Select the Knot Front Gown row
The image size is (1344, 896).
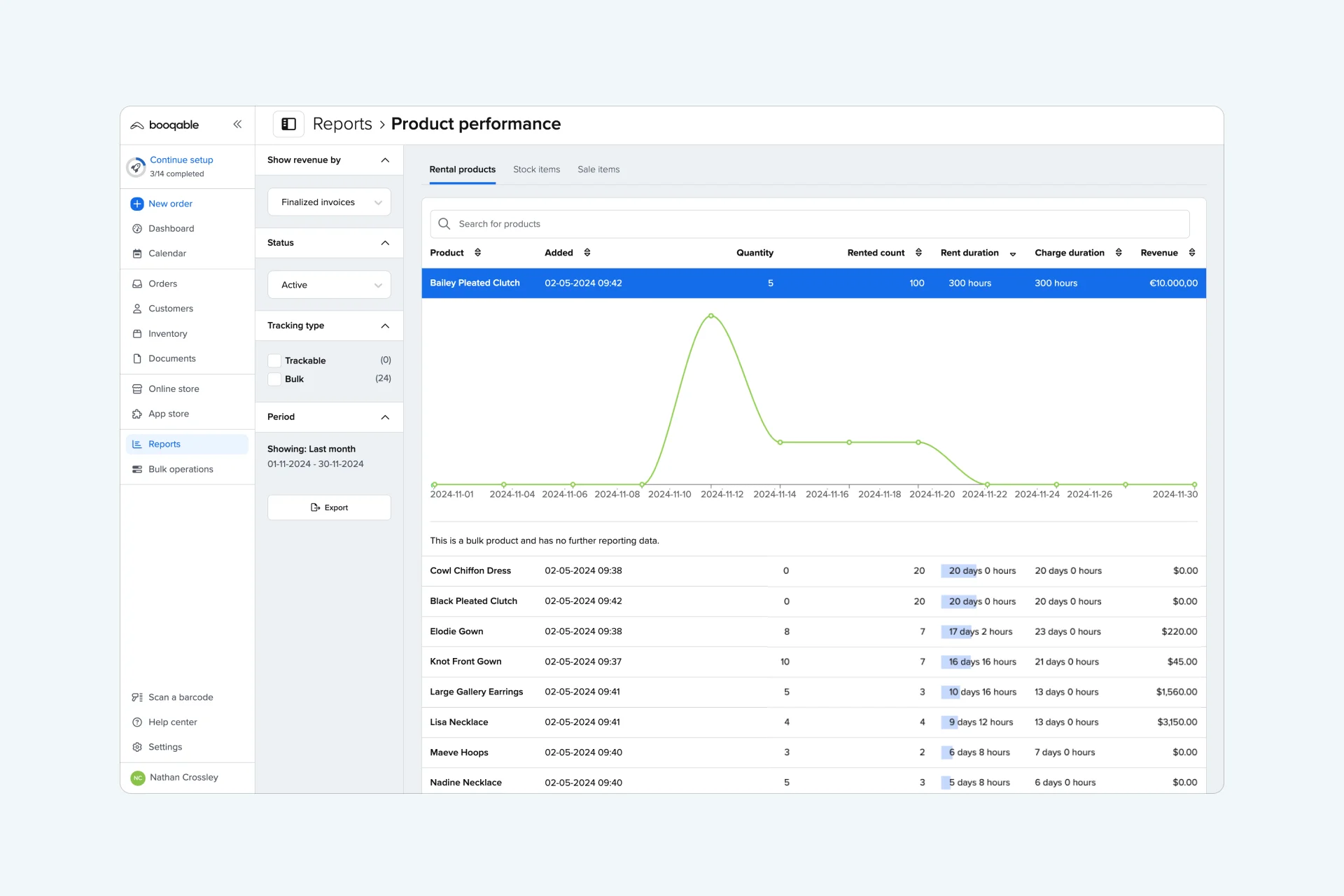coord(813,661)
